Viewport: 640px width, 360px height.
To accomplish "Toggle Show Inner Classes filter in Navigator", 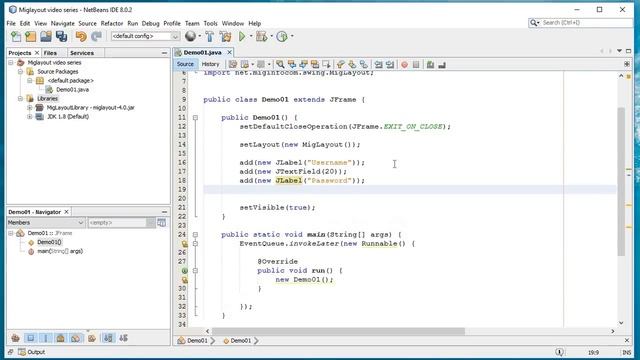I will coord(76,338).
